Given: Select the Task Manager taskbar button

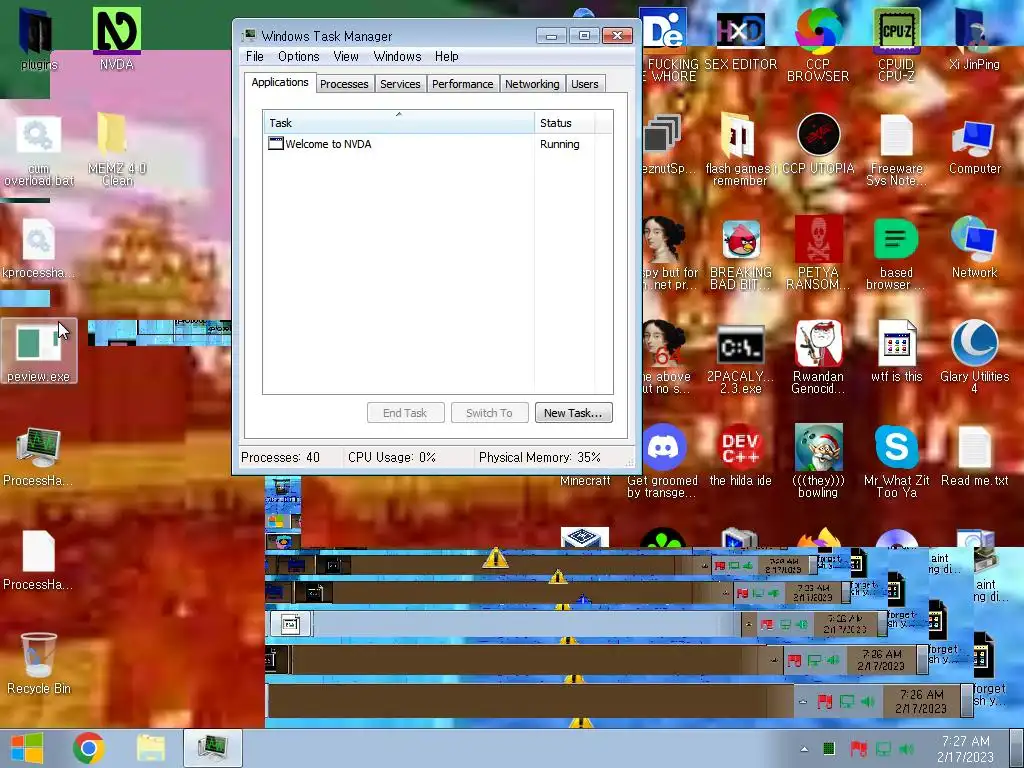Looking at the screenshot, I should coord(212,748).
